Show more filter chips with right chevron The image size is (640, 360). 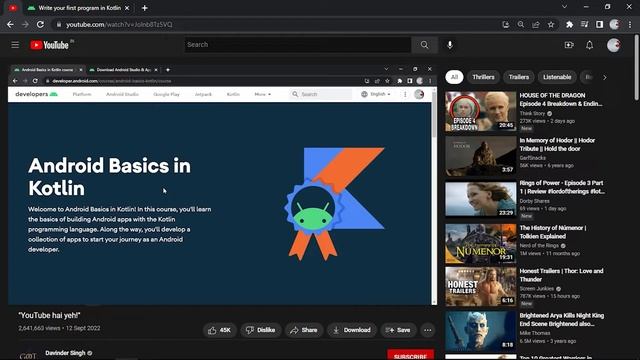tap(604, 77)
